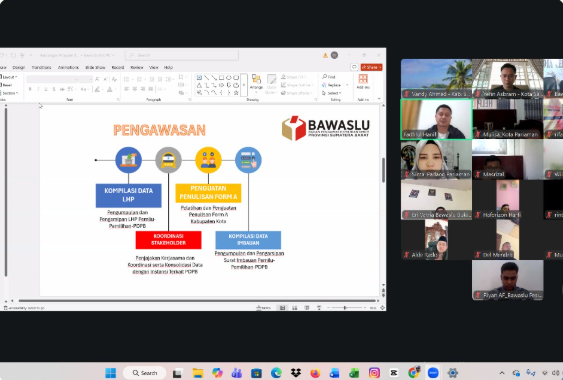Open Zoom app on the taskbar

pyautogui.click(x=433, y=373)
